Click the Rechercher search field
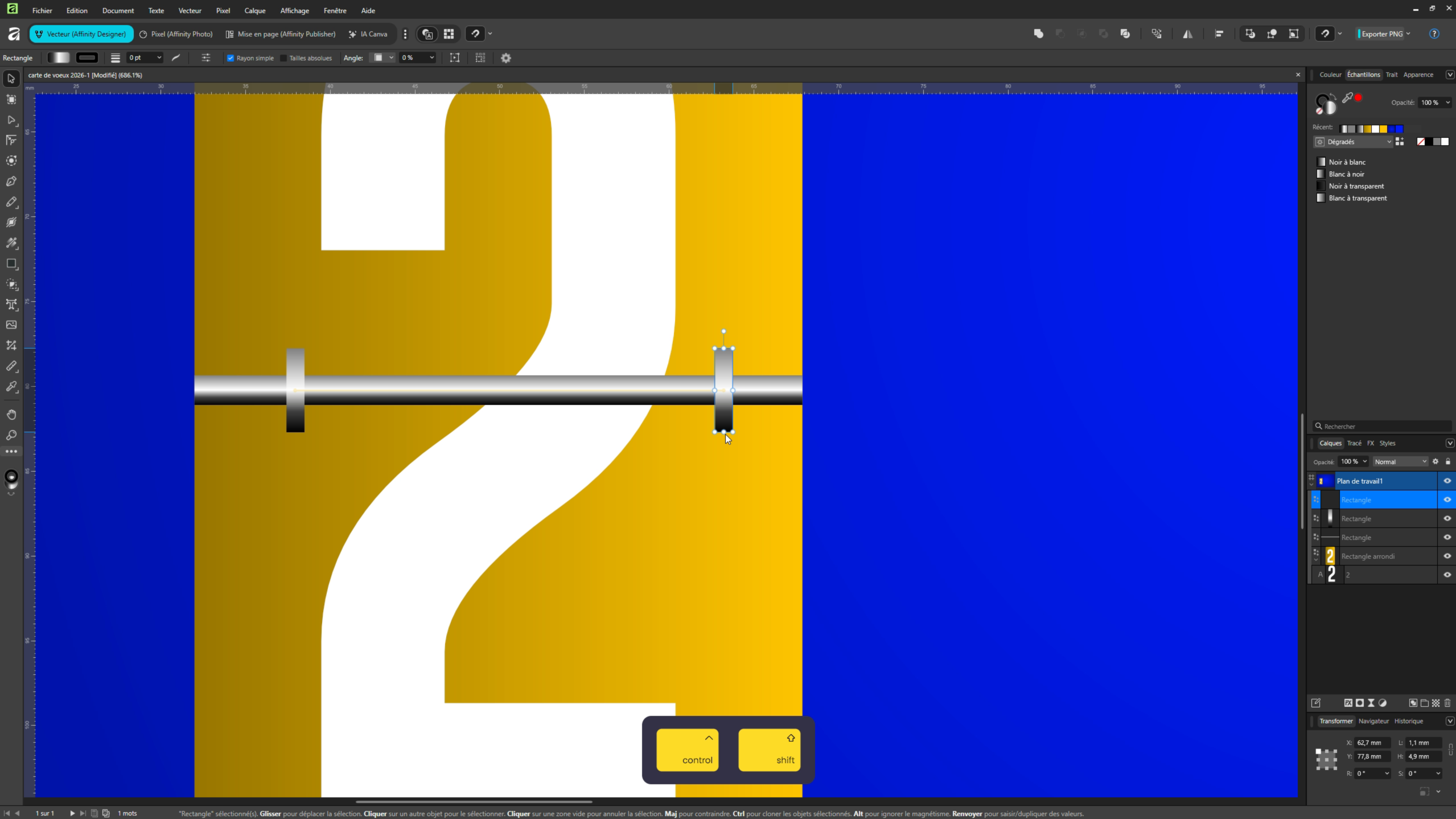1456x819 pixels. pos(1383,427)
